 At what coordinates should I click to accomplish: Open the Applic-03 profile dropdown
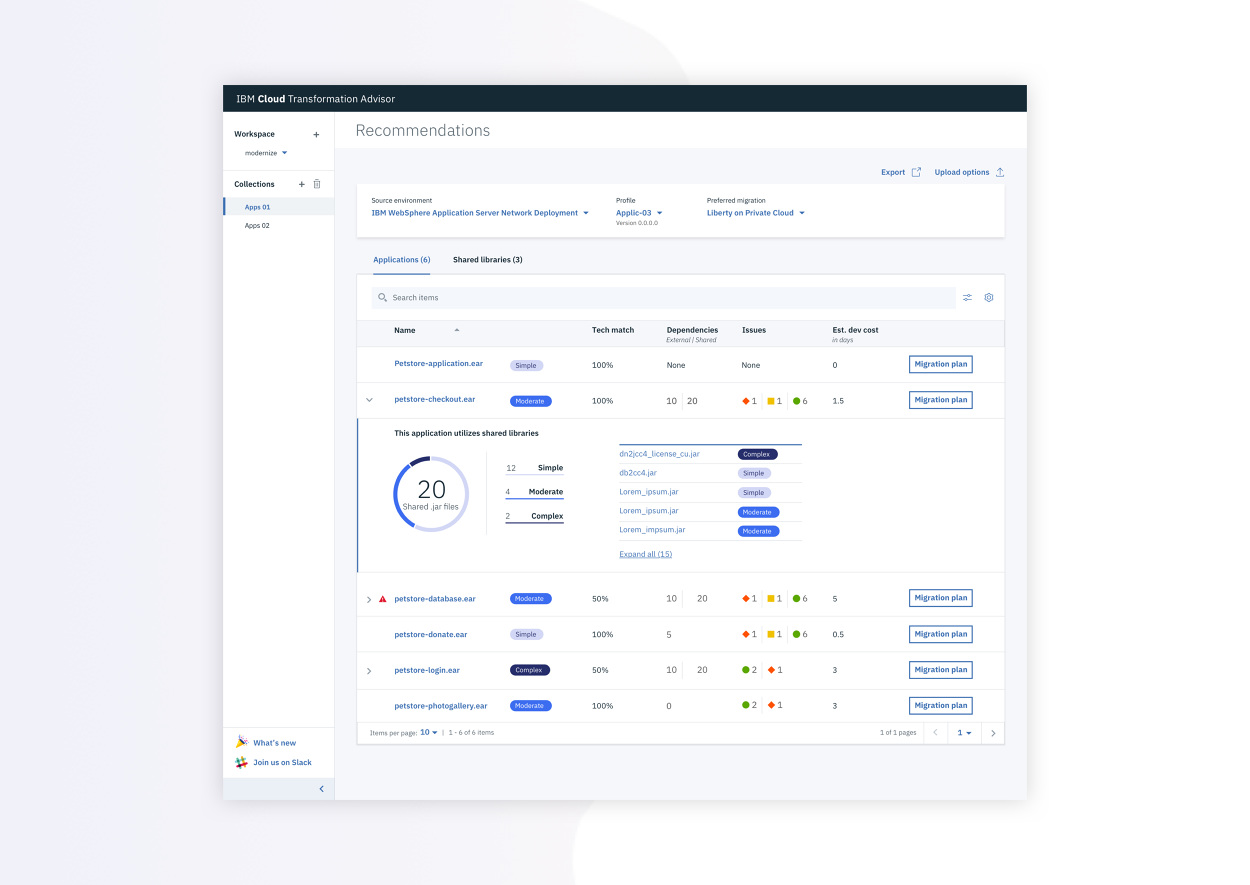(x=639, y=213)
